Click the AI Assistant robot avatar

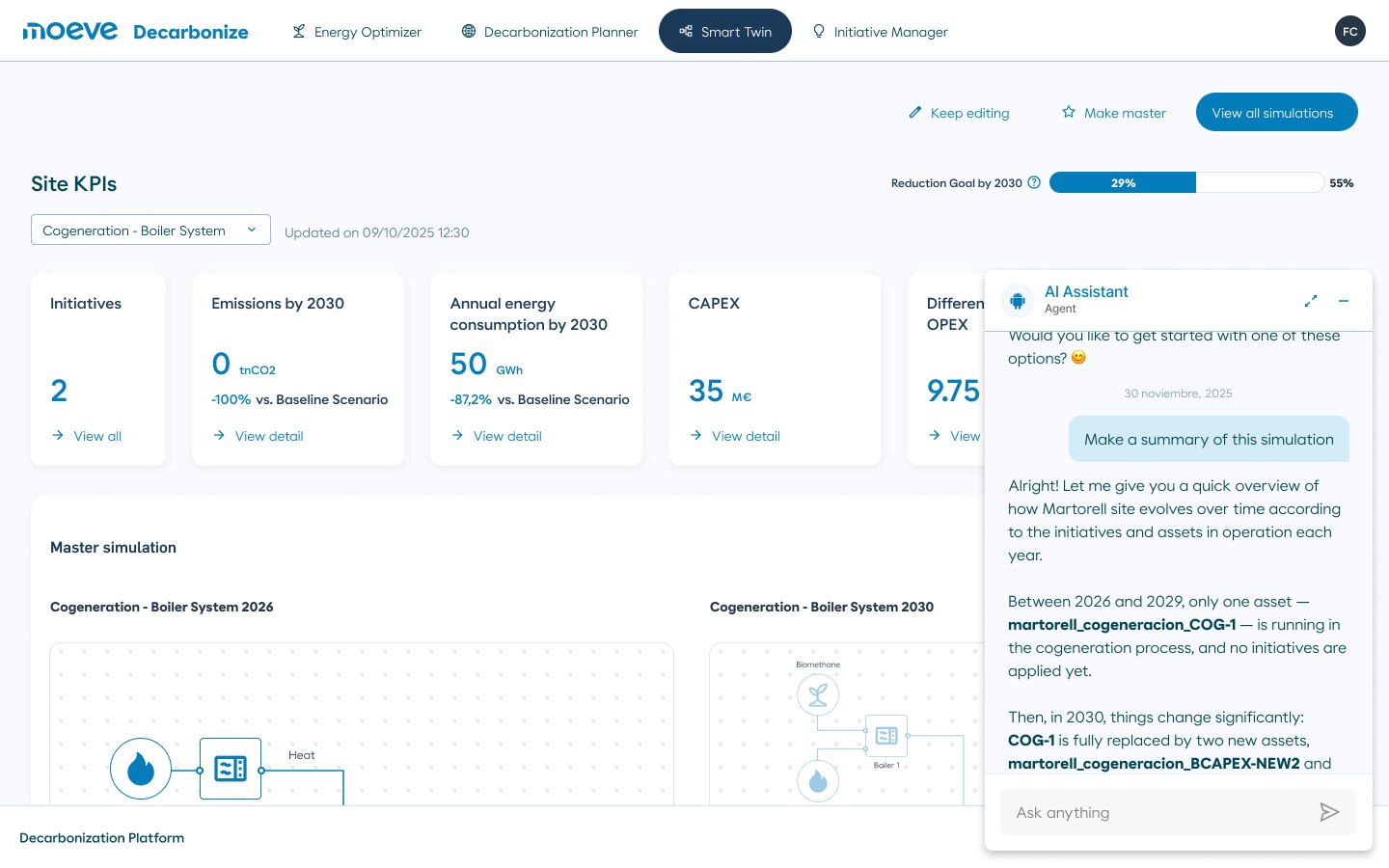[x=1018, y=301]
